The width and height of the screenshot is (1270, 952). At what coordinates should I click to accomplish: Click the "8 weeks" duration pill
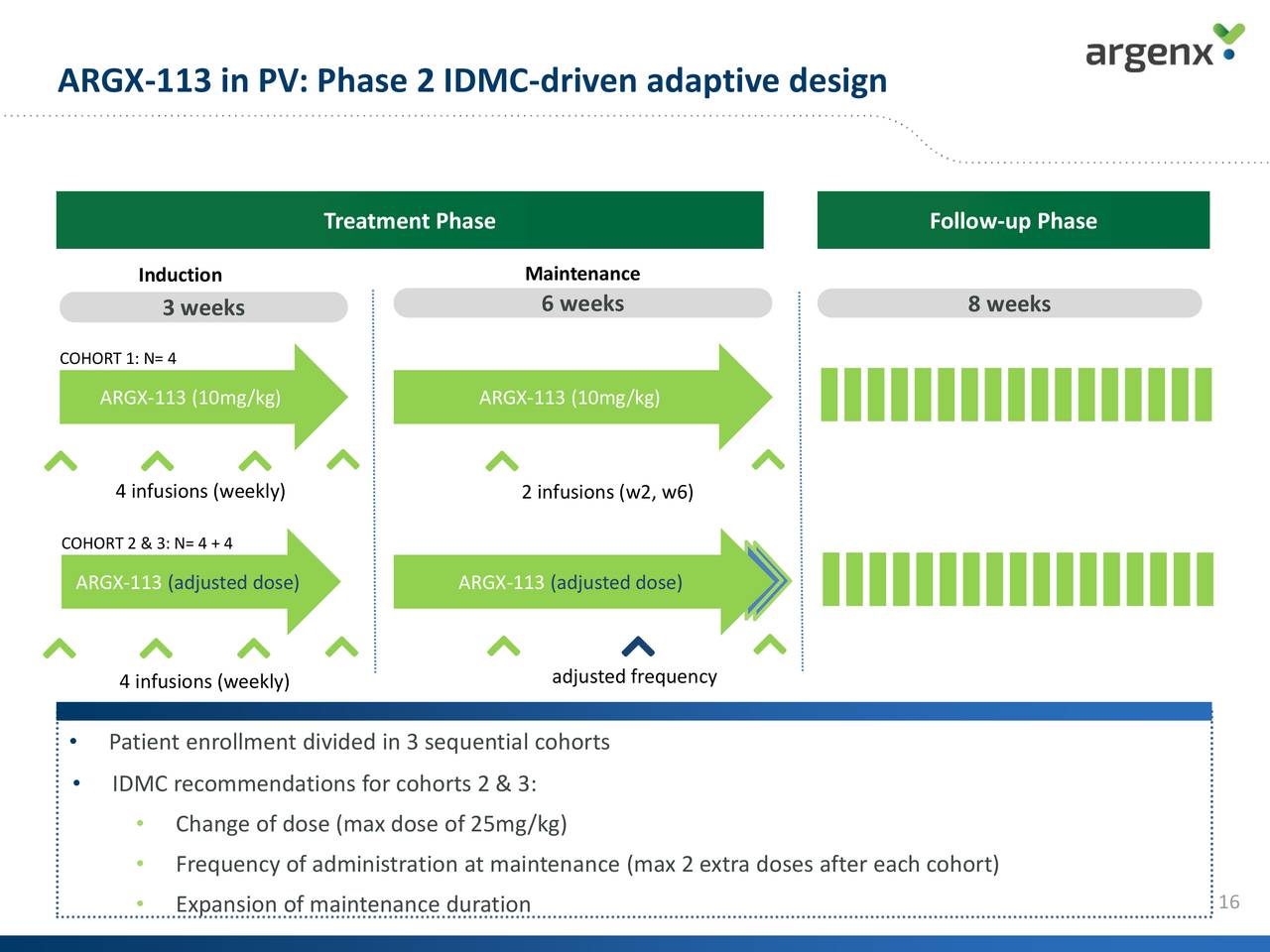click(1009, 303)
